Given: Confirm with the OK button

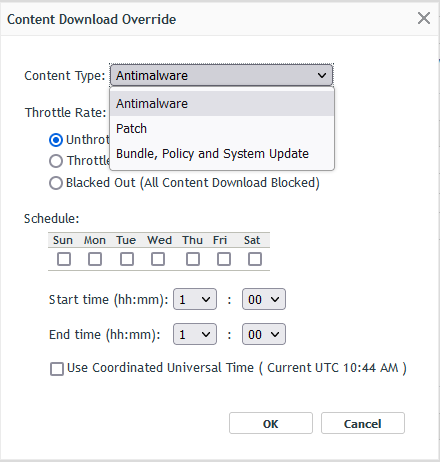Looking at the screenshot, I should (x=271, y=423).
